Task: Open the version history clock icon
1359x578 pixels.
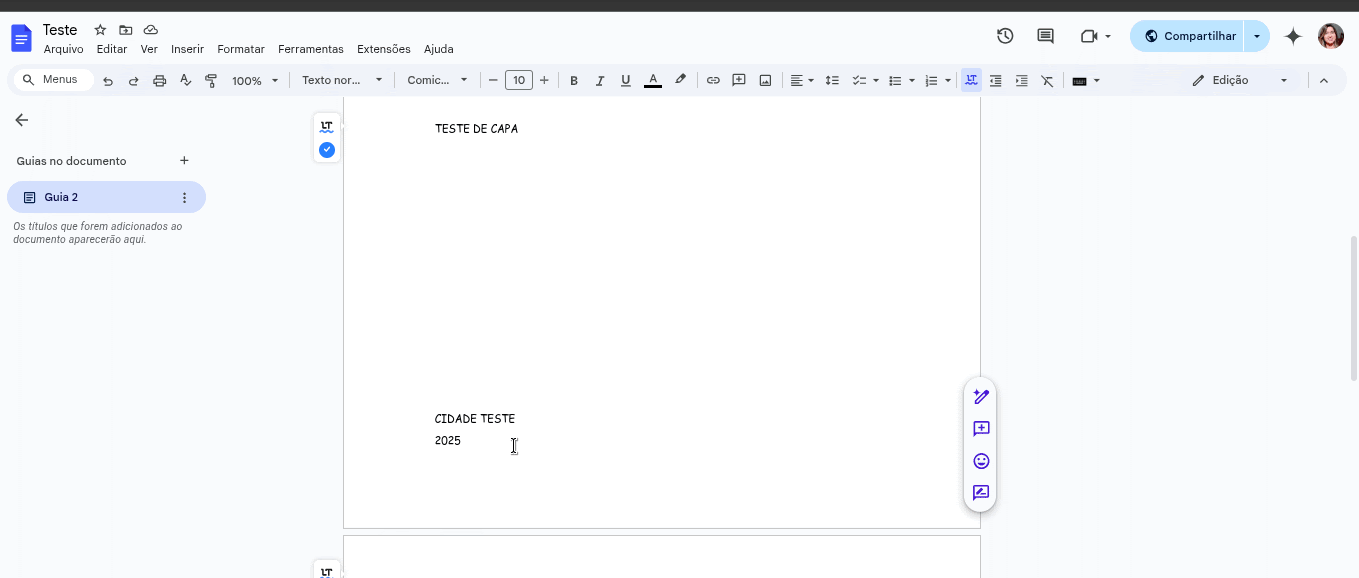Action: [x=1004, y=35]
